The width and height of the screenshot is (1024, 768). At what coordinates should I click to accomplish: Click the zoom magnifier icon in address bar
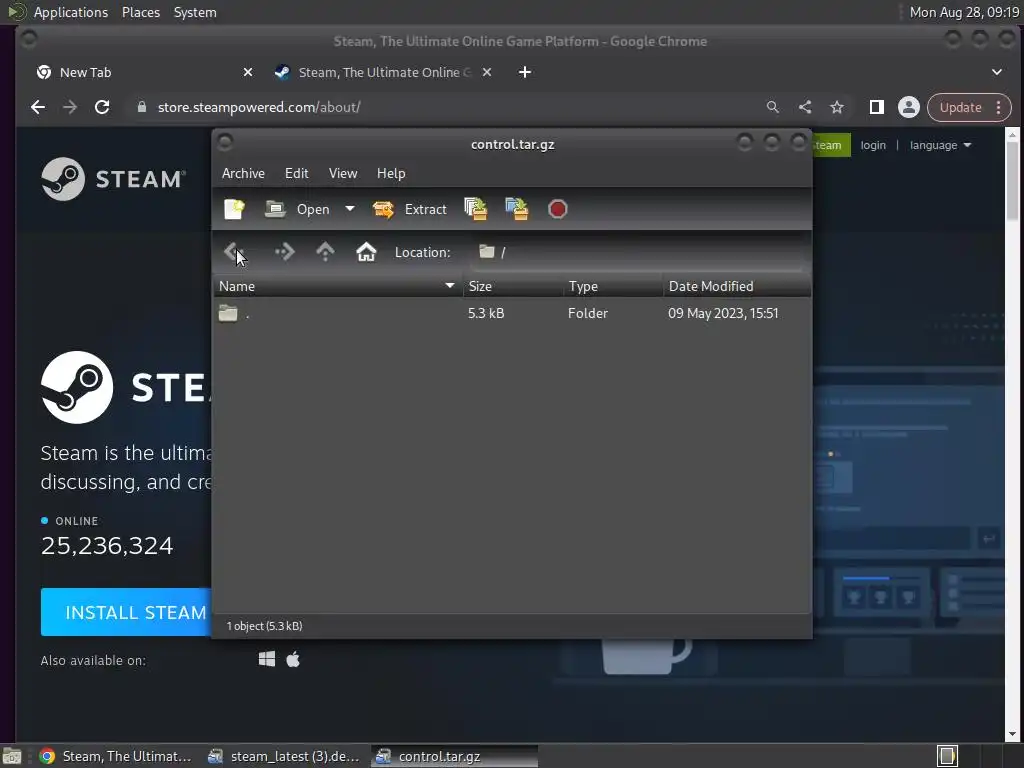click(773, 107)
